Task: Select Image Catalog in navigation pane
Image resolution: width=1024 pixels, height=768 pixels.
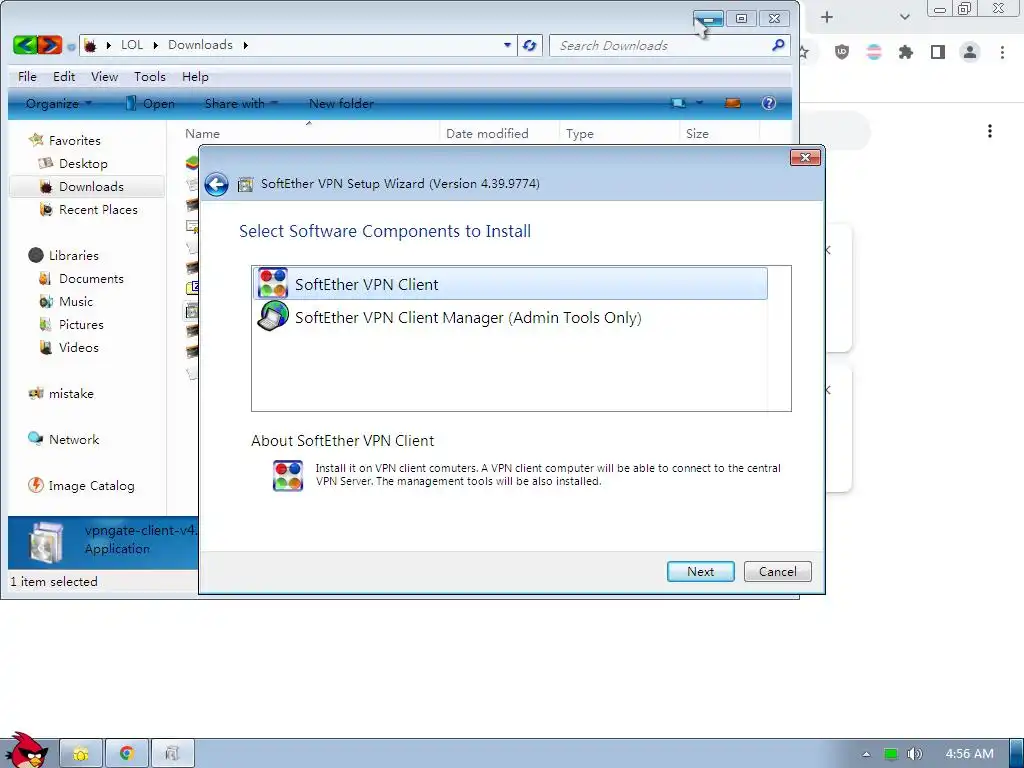Action: 91,485
